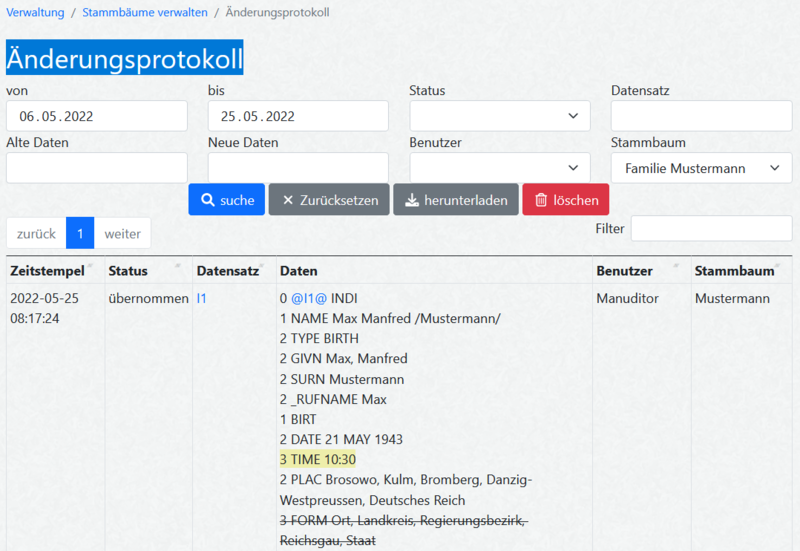
Task: Open the Verwaltung breadcrumb link
Action: (35, 13)
